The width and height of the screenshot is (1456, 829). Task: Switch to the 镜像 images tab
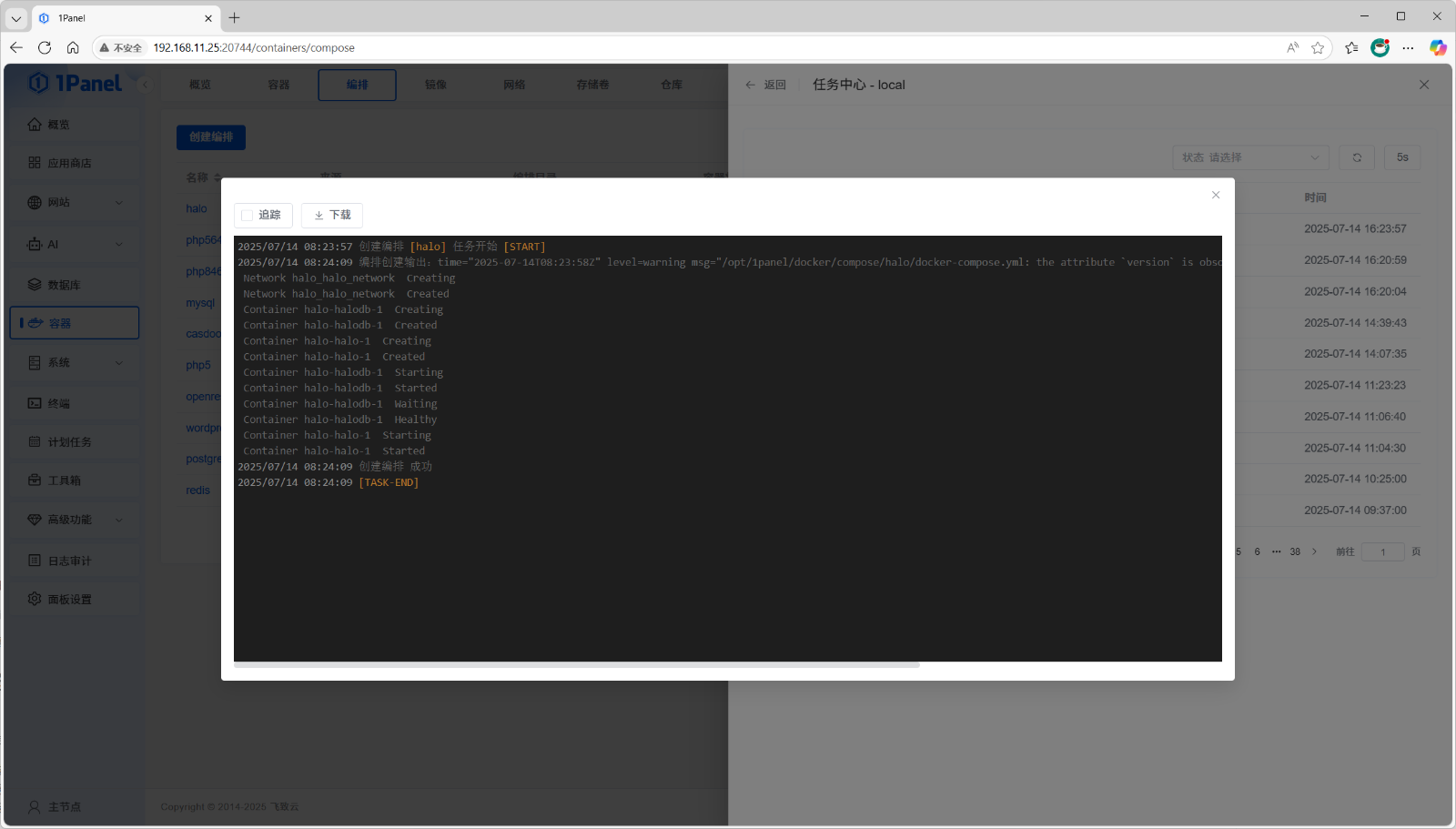coord(435,84)
